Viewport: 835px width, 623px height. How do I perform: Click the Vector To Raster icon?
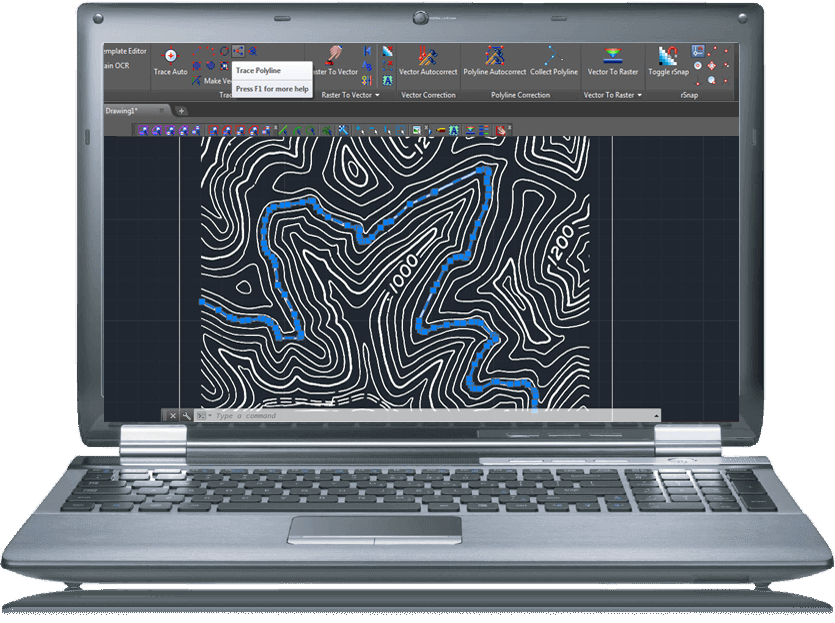[x=612, y=60]
